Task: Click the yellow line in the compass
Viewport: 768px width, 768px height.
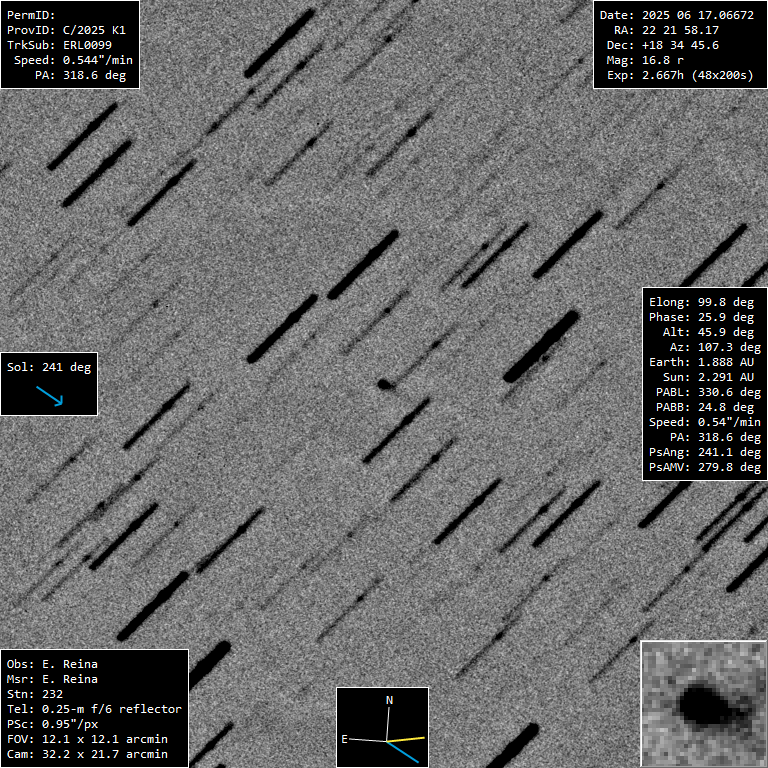Action: pyautogui.click(x=406, y=739)
